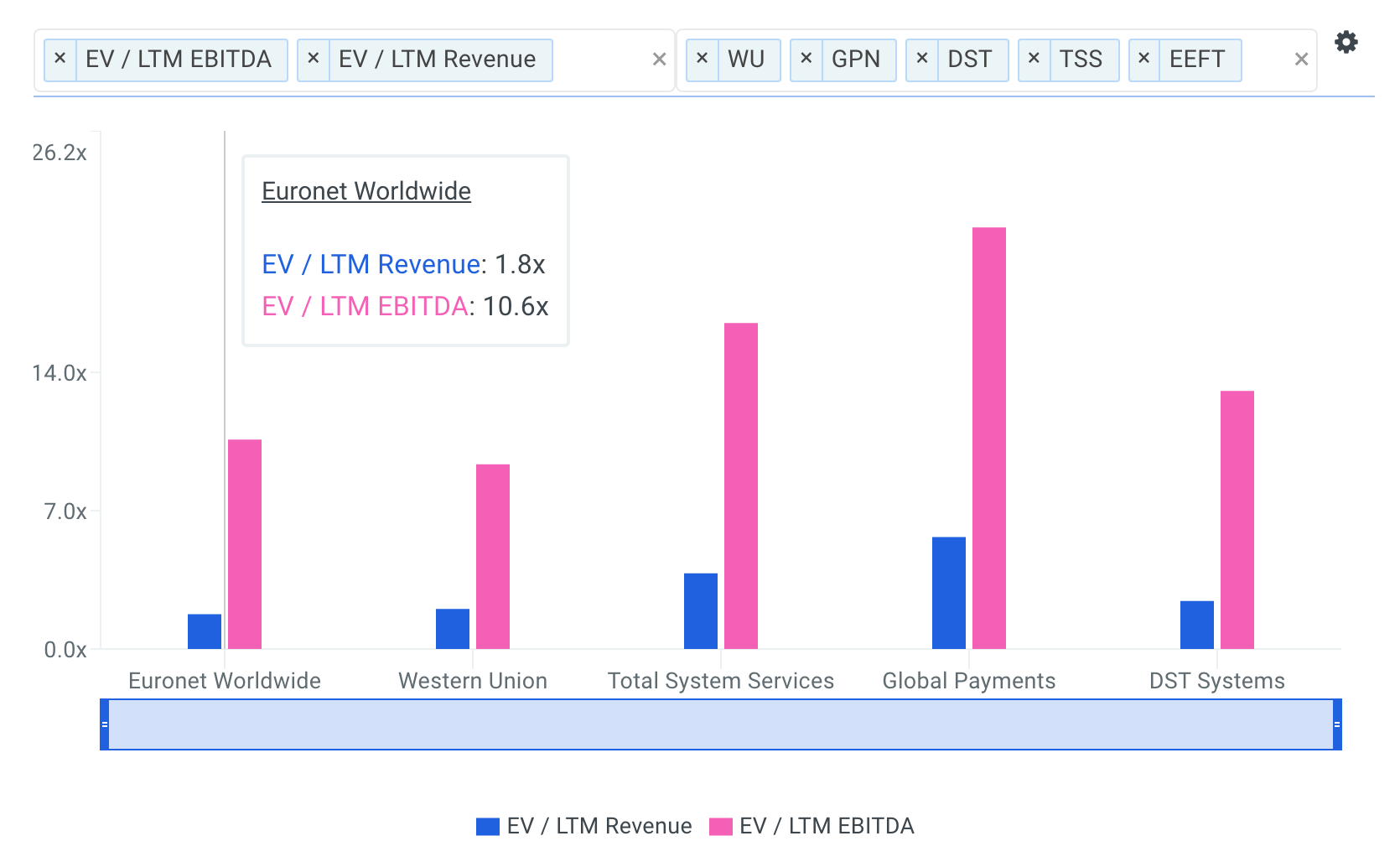The height and width of the screenshot is (867, 1400).
Task: Remove the DST ticker tag
Action: point(921,60)
